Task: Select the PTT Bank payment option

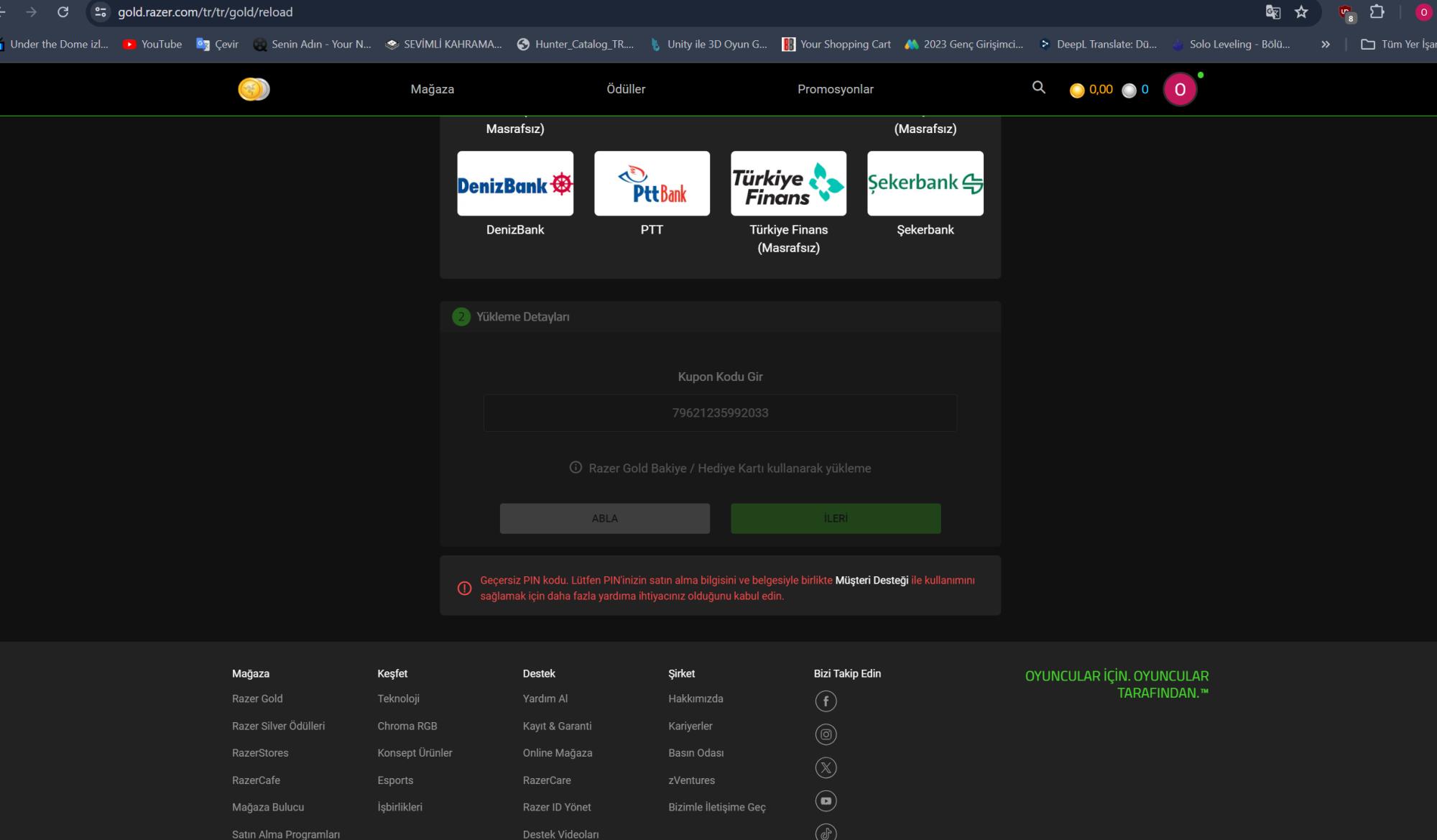Action: (x=652, y=183)
